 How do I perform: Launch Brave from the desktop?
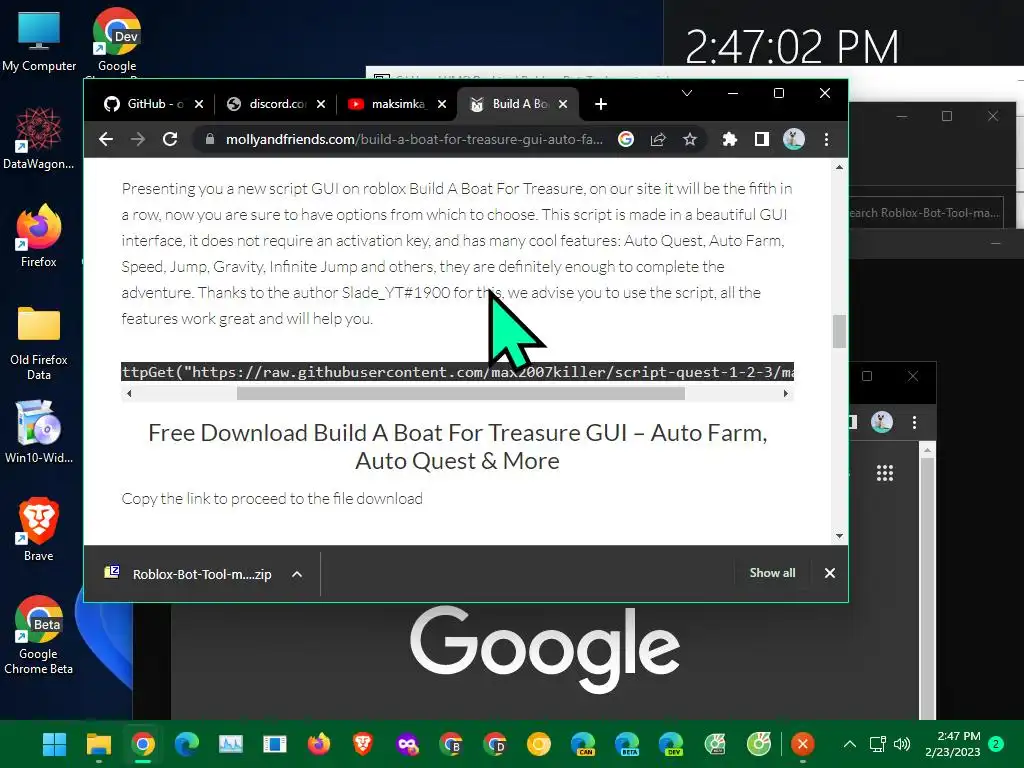39,530
